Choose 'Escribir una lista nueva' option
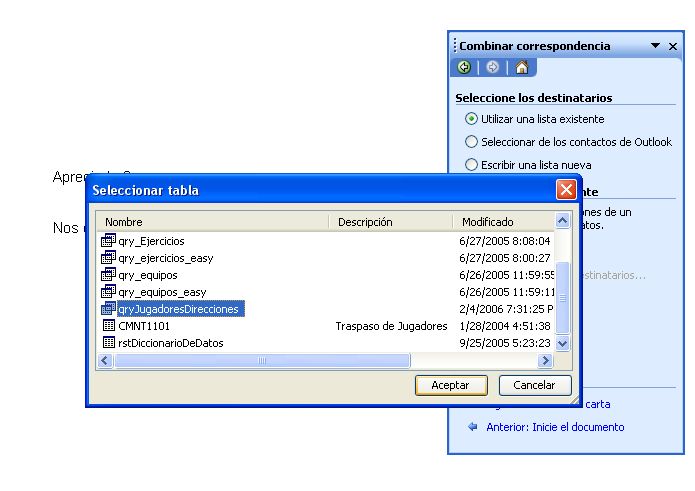Screen dimensions: 695x491 (x=472, y=165)
